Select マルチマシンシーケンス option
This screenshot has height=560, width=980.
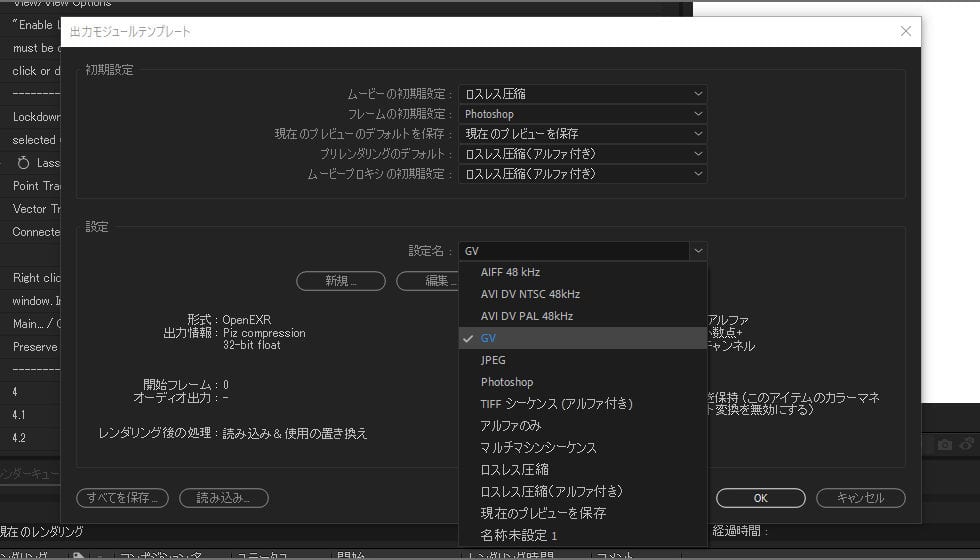(582, 448)
